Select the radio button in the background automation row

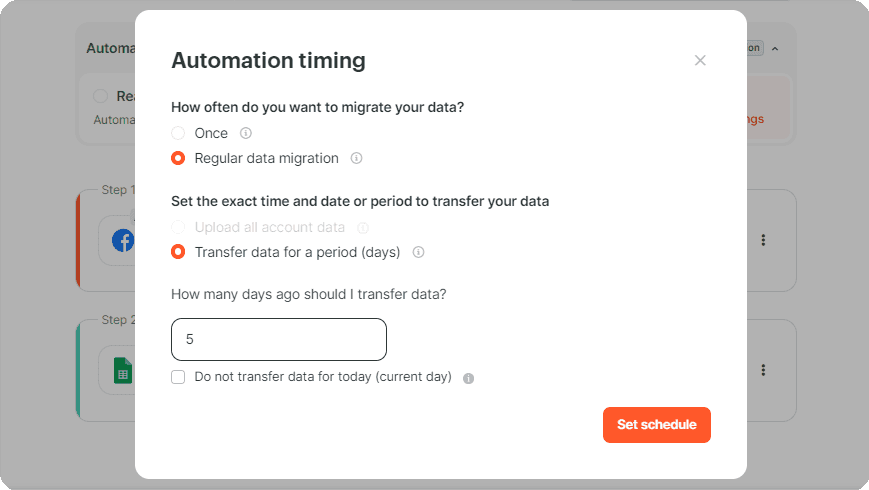point(100,96)
